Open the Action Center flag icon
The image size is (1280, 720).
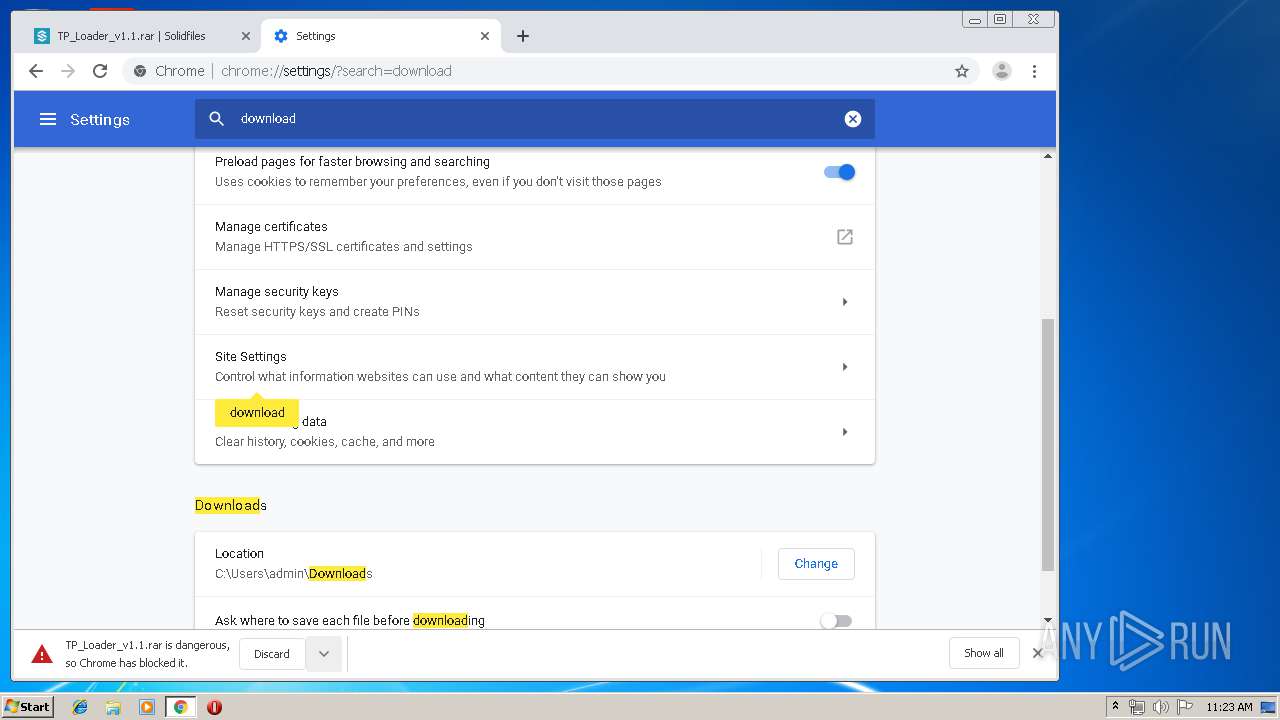(x=1185, y=707)
